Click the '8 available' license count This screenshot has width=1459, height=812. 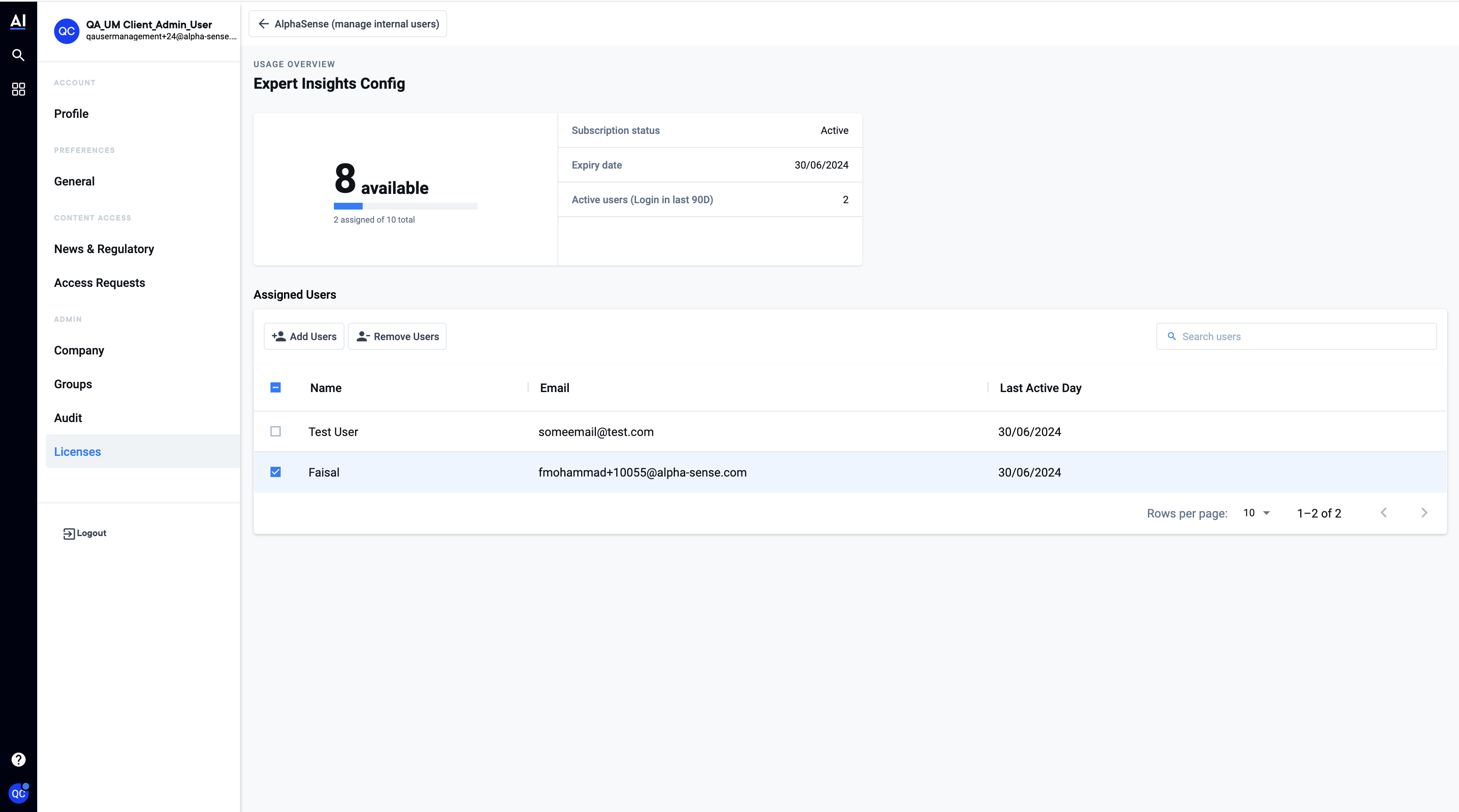pos(381,179)
